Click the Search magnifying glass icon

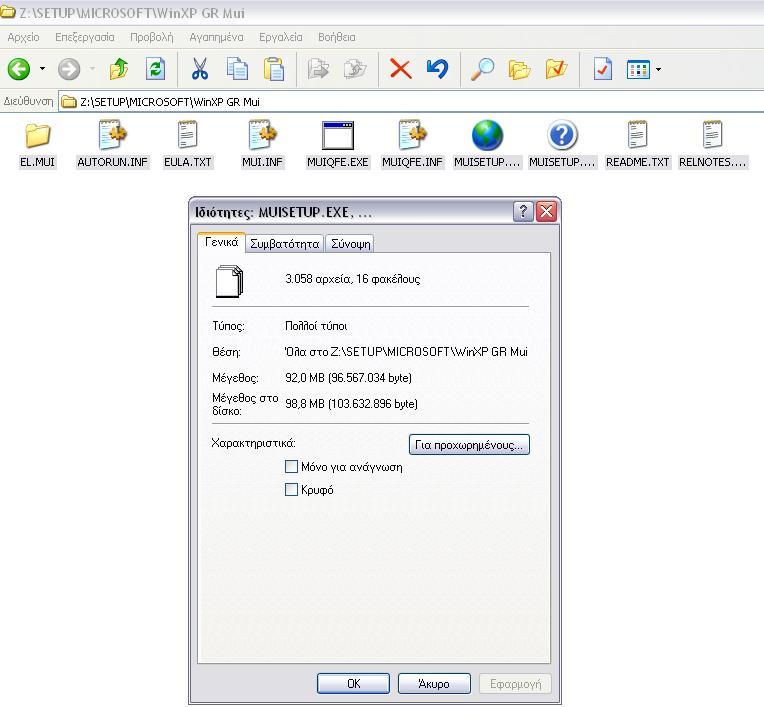click(482, 69)
